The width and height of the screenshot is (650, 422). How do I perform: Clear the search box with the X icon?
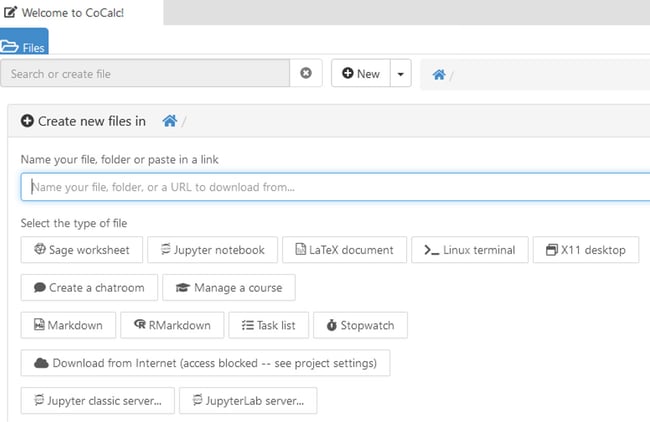pos(306,73)
